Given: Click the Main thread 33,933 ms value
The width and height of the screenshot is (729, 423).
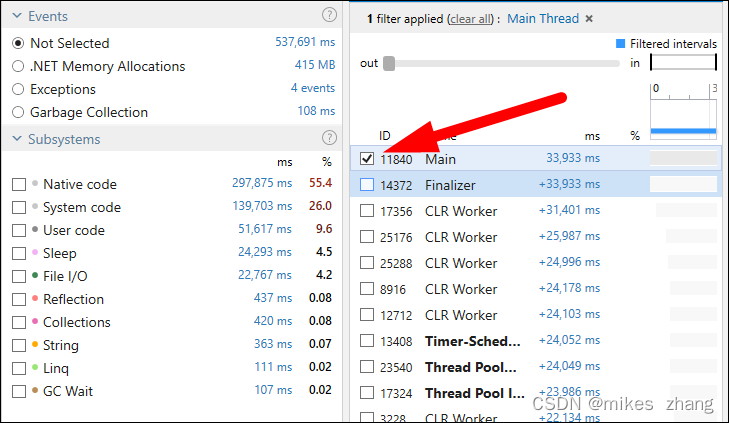Looking at the screenshot, I should pyautogui.click(x=573, y=158).
